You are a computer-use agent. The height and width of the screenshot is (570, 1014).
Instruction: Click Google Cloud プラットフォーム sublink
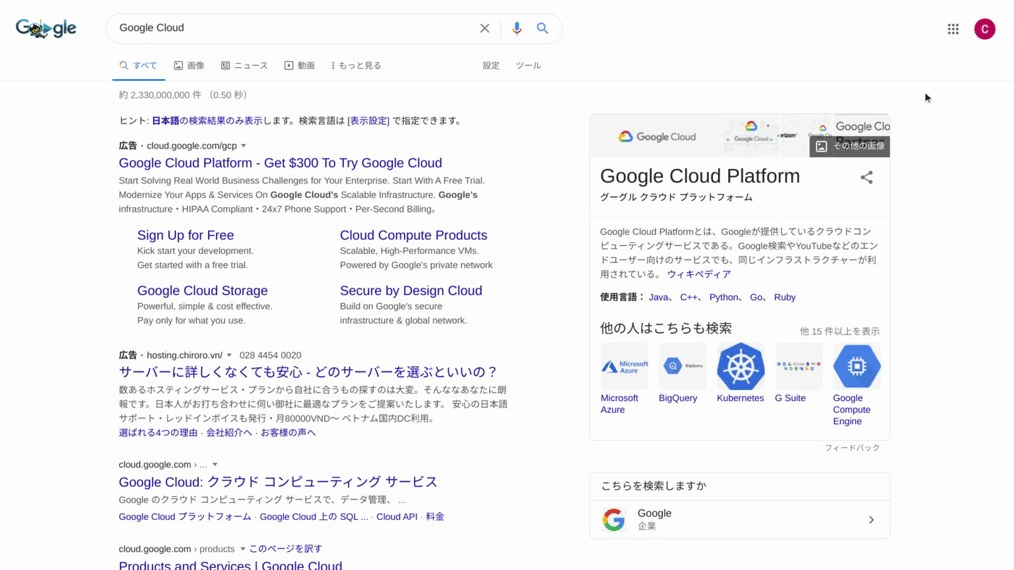click(185, 517)
